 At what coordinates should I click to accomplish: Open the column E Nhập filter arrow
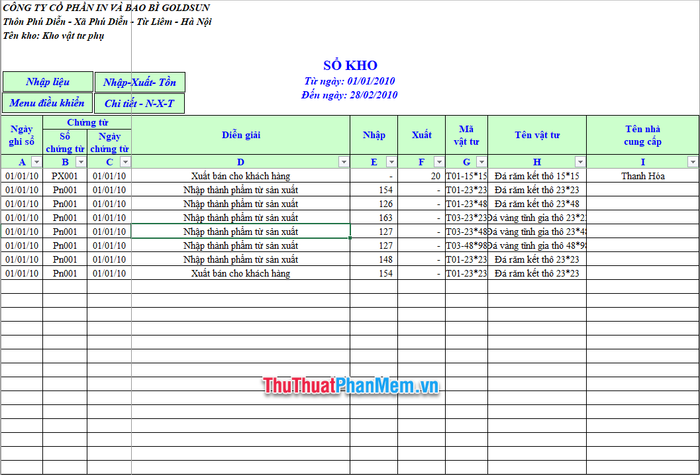coord(392,162)
